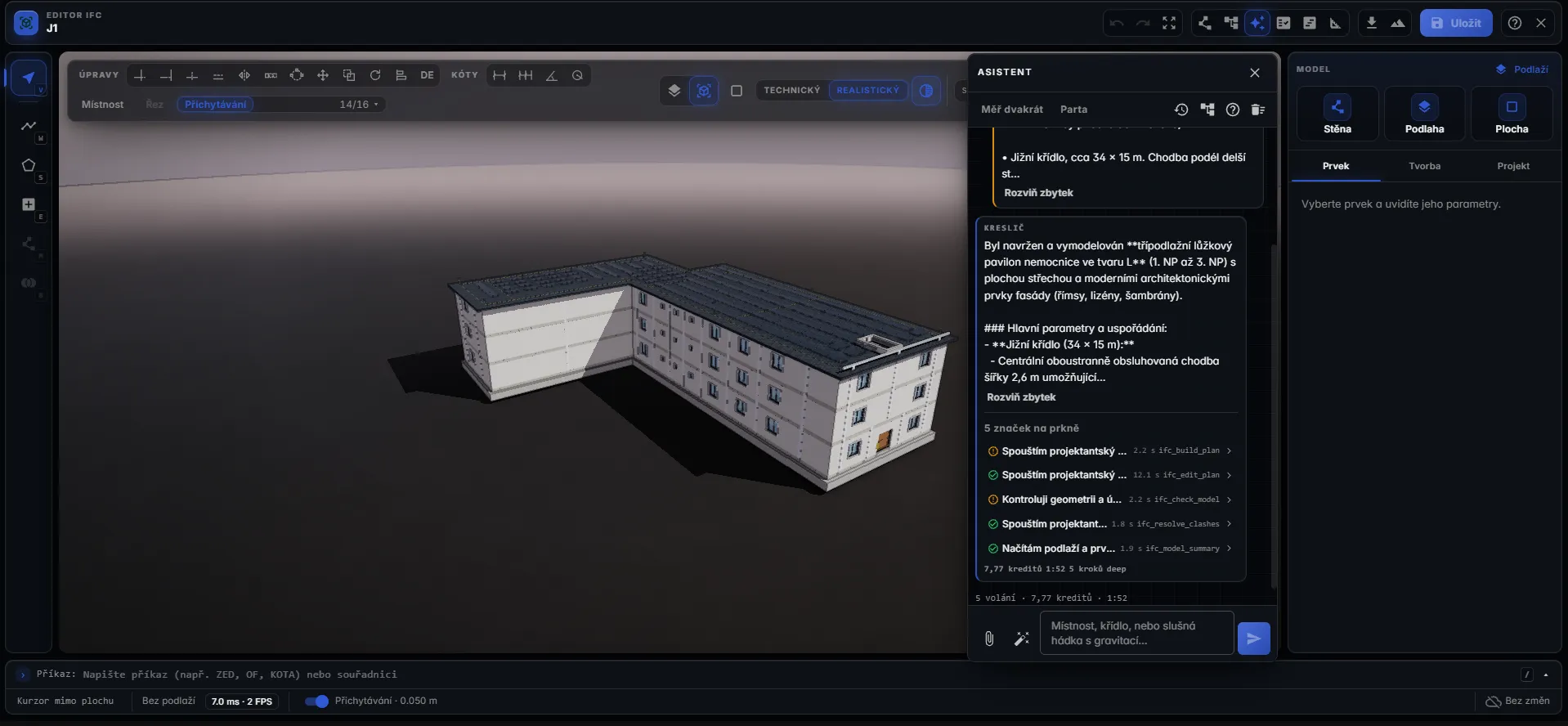Open the notes list icon in header
1568x726 pixels.
click(1310, 23)
